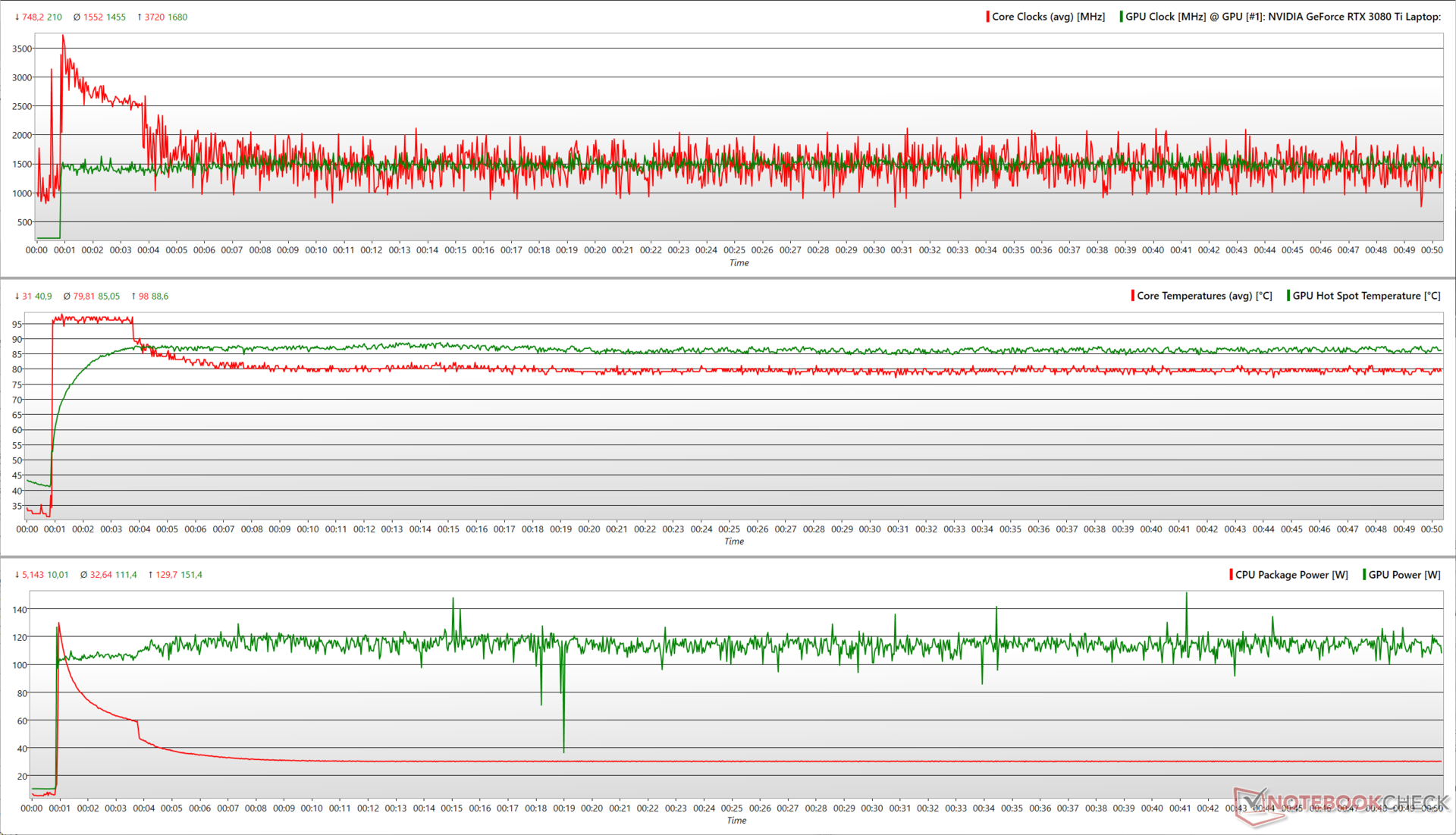
Task: Click 00:19 time tick in power chart
Action: (x=563, y=808)
